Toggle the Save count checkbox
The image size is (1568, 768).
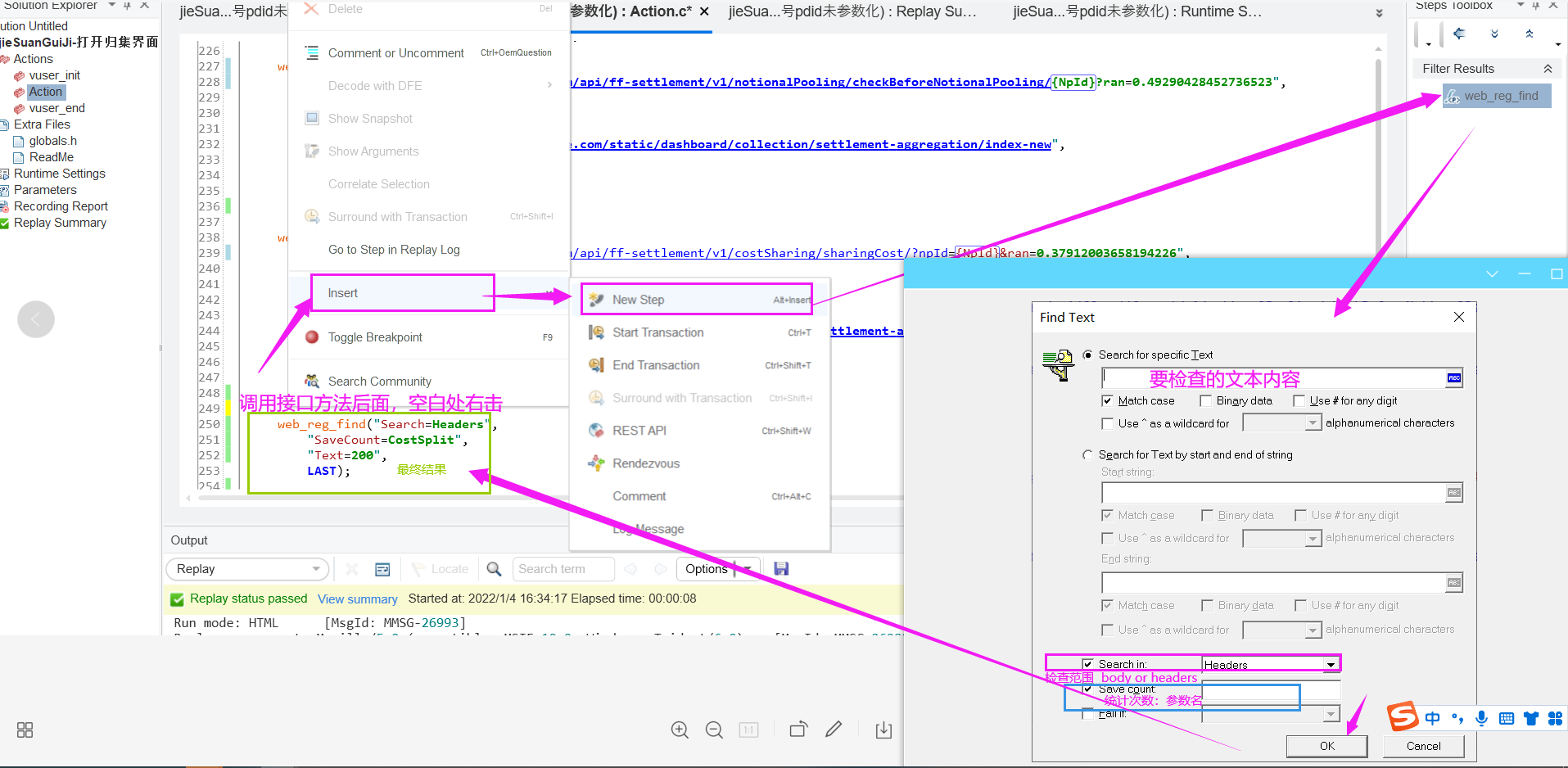[x=1087, y=689]
